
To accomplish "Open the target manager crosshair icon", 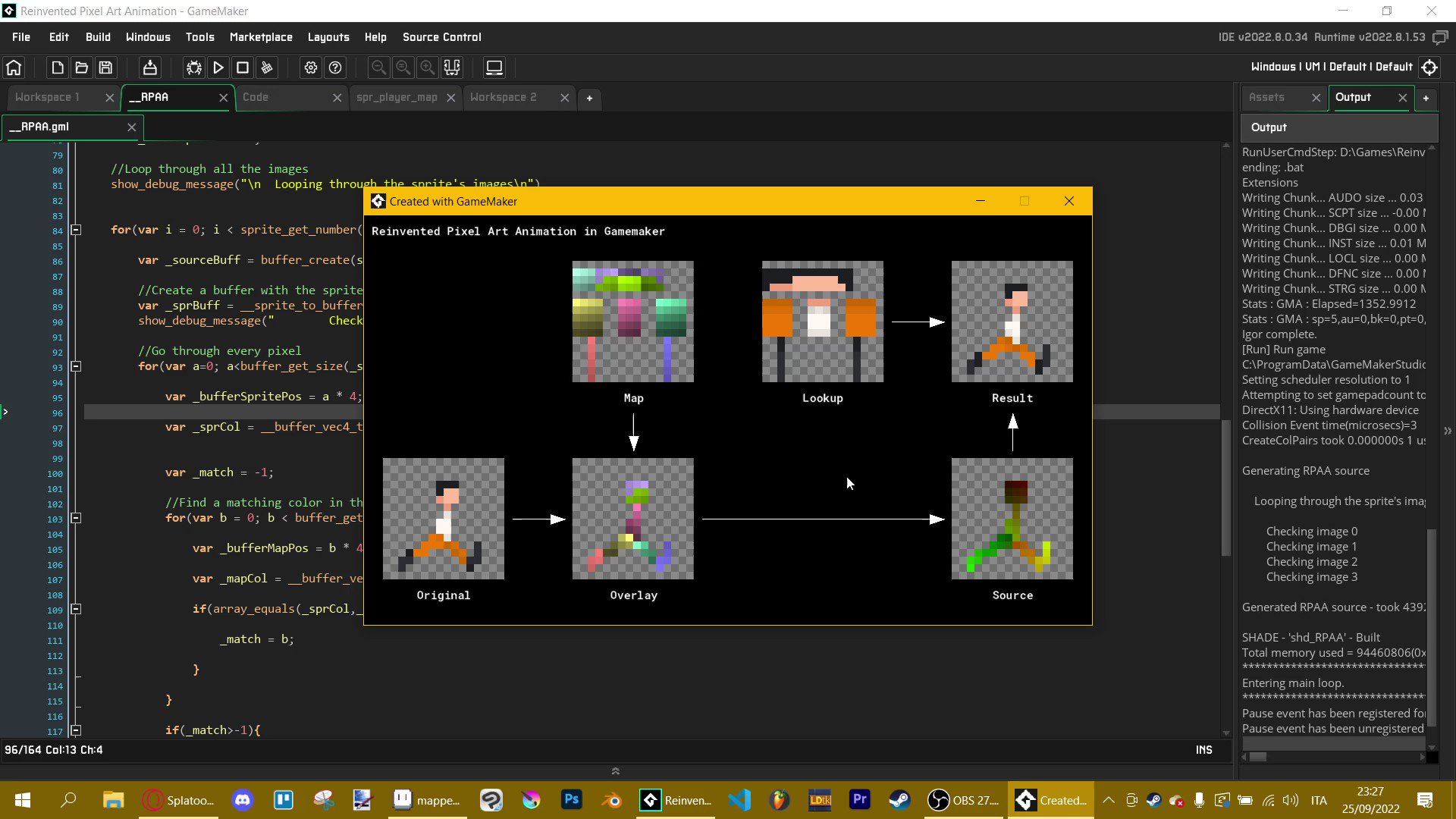I will [1429, 67].
